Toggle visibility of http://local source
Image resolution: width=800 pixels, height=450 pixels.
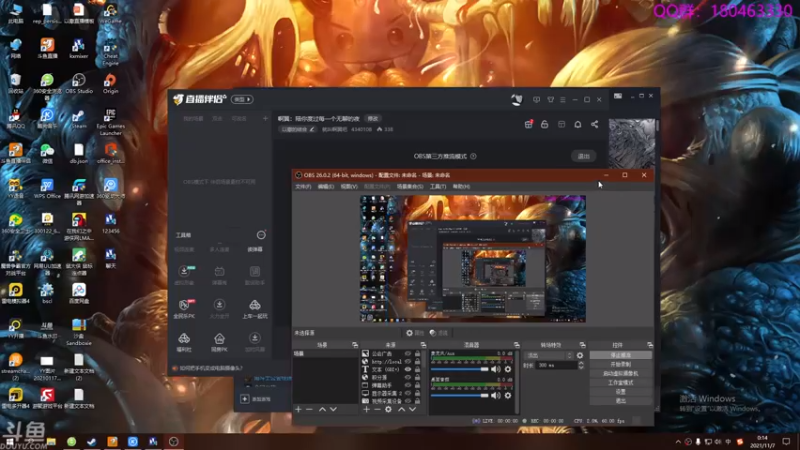[408, 361]
